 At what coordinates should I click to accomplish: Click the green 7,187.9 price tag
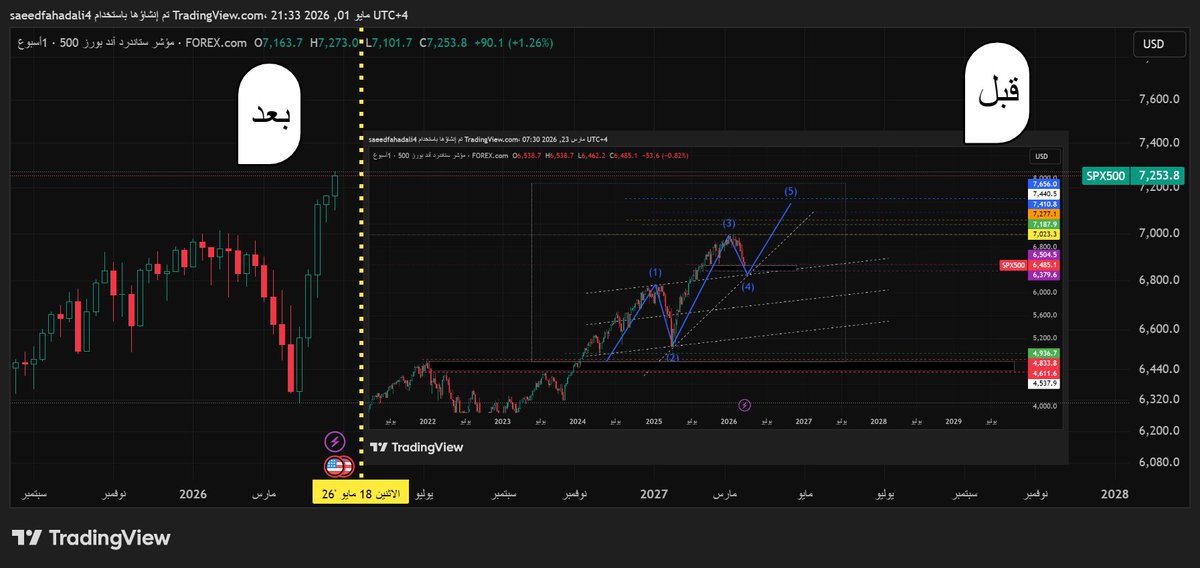click(1044, 224)
